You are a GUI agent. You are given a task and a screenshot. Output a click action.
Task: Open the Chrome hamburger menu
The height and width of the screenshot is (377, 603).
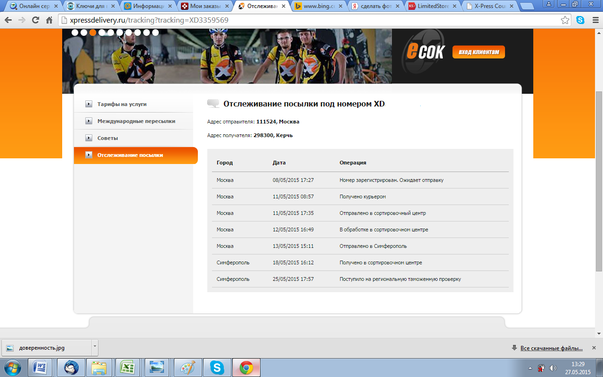coord(595,20)
